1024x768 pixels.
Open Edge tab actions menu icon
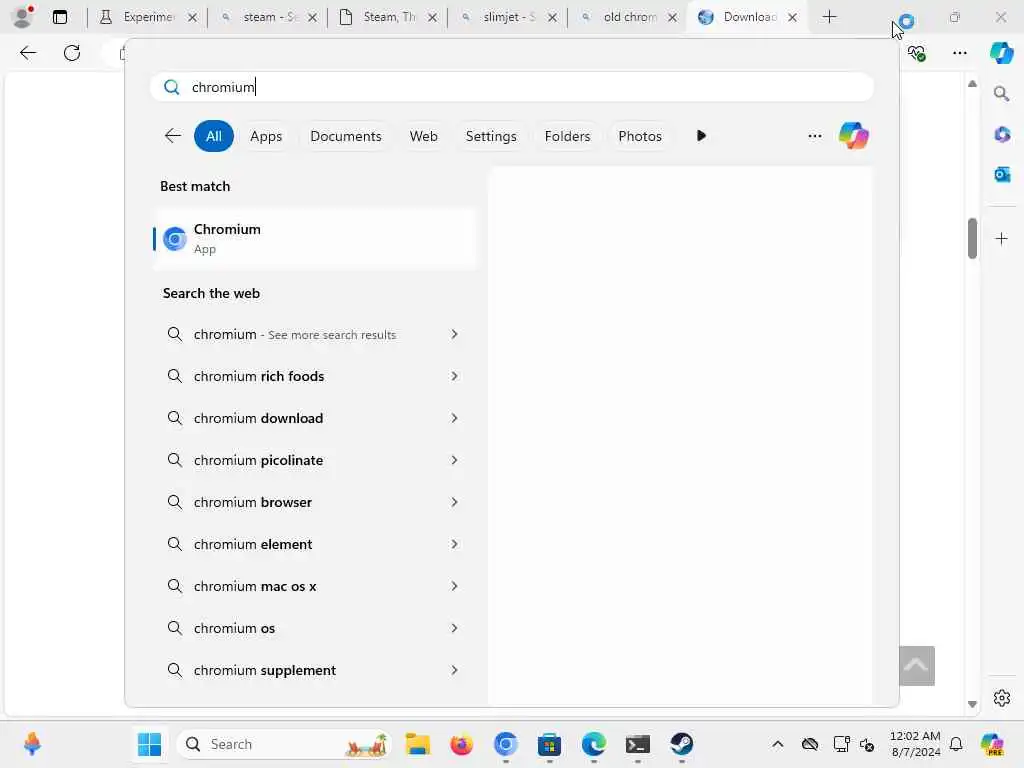[x=59, y=17]
